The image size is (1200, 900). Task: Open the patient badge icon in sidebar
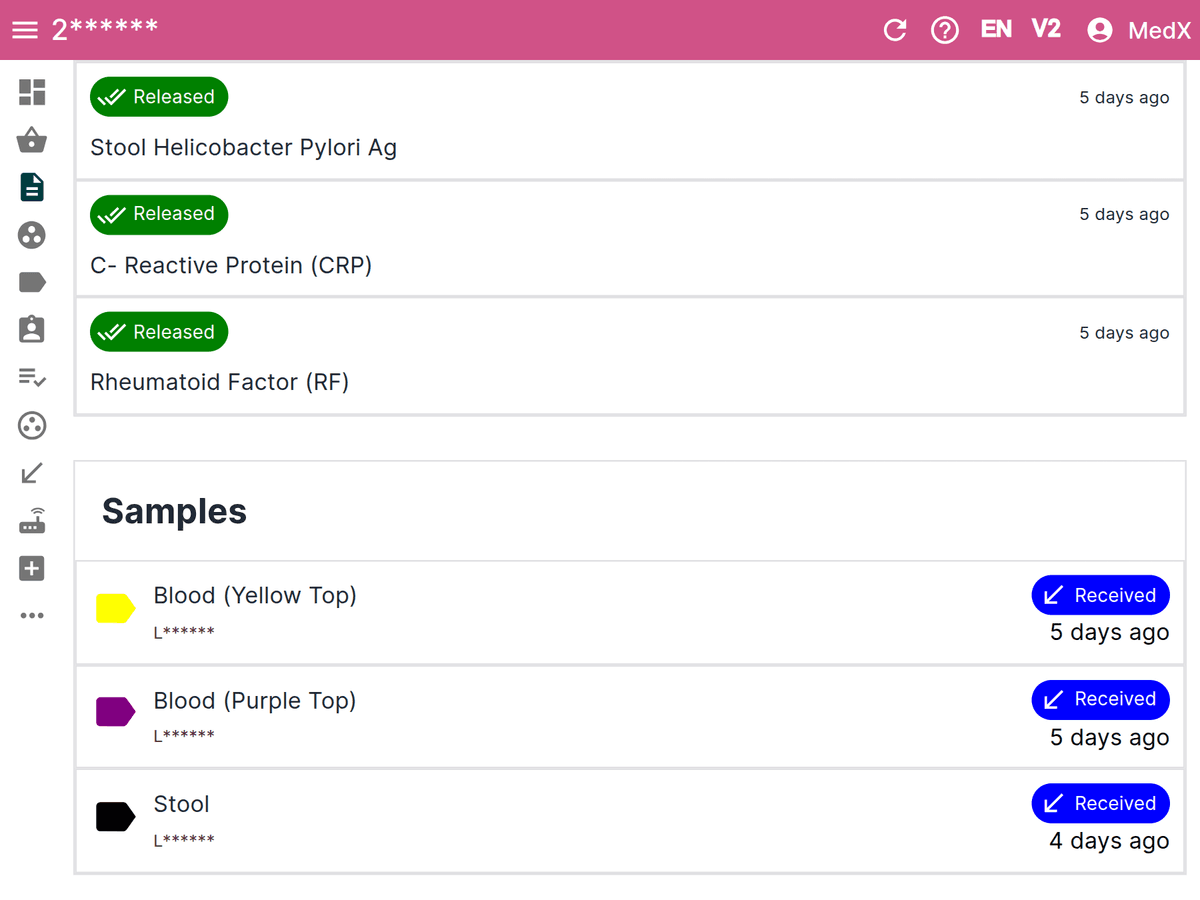32,329
